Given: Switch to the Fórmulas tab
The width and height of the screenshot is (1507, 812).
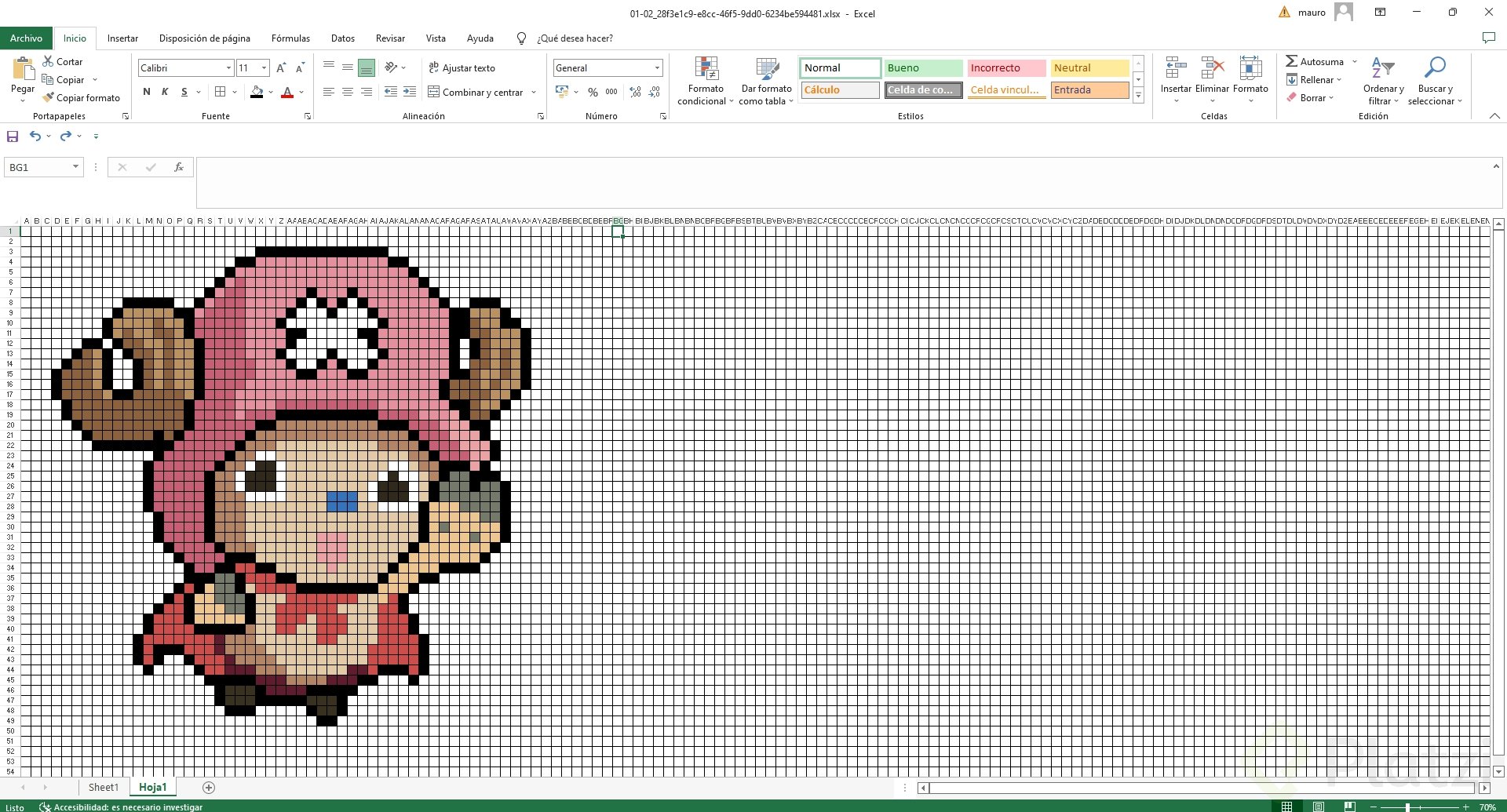Looking at the screenshot, I should 290,38.
